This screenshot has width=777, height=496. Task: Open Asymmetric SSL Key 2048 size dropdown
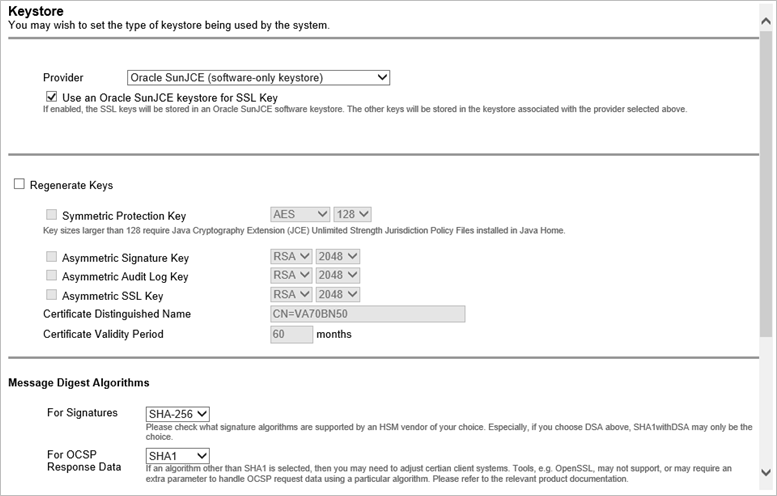(x=337, y=295)
